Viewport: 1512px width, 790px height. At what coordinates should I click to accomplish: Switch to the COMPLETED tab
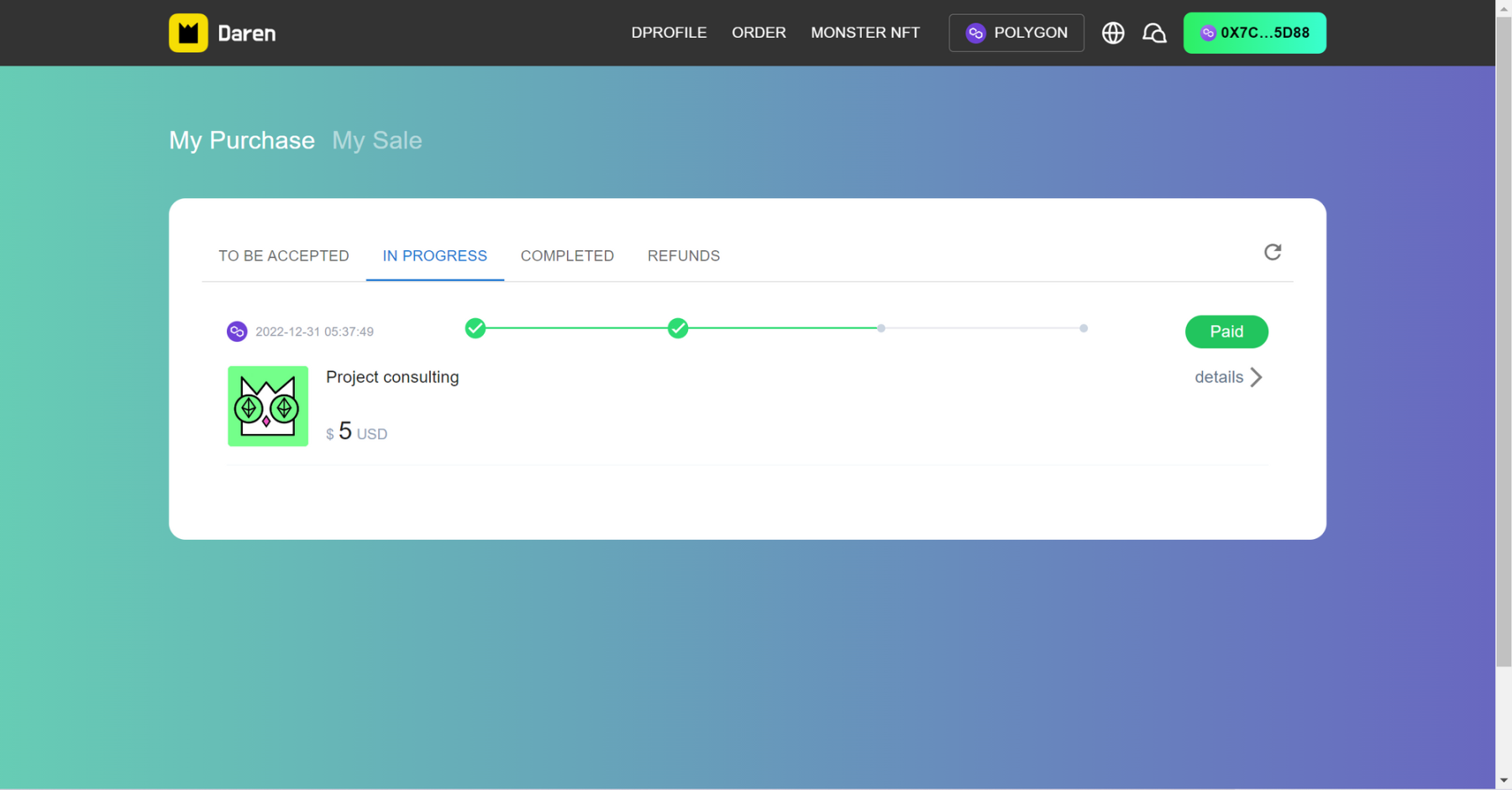click(567, 256)
